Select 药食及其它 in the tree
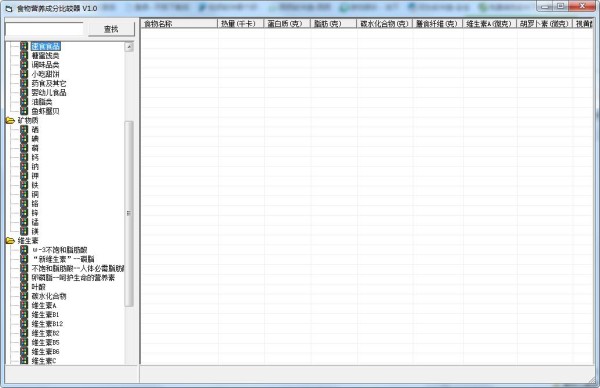This screenshot has width=600, height=388. pyautogui.click(x=49, y=83)
